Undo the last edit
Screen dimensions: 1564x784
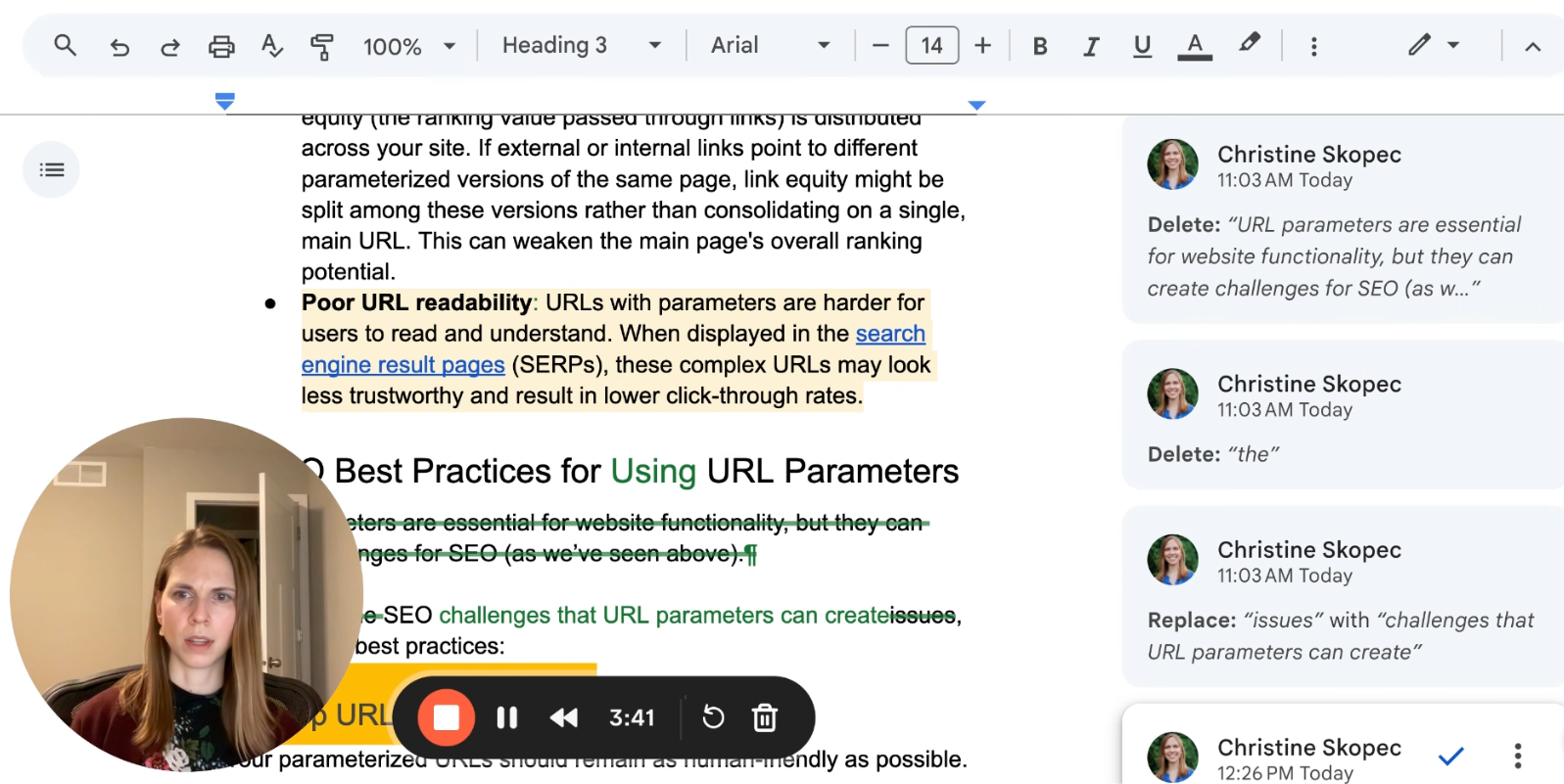click(x=119, y=46)
